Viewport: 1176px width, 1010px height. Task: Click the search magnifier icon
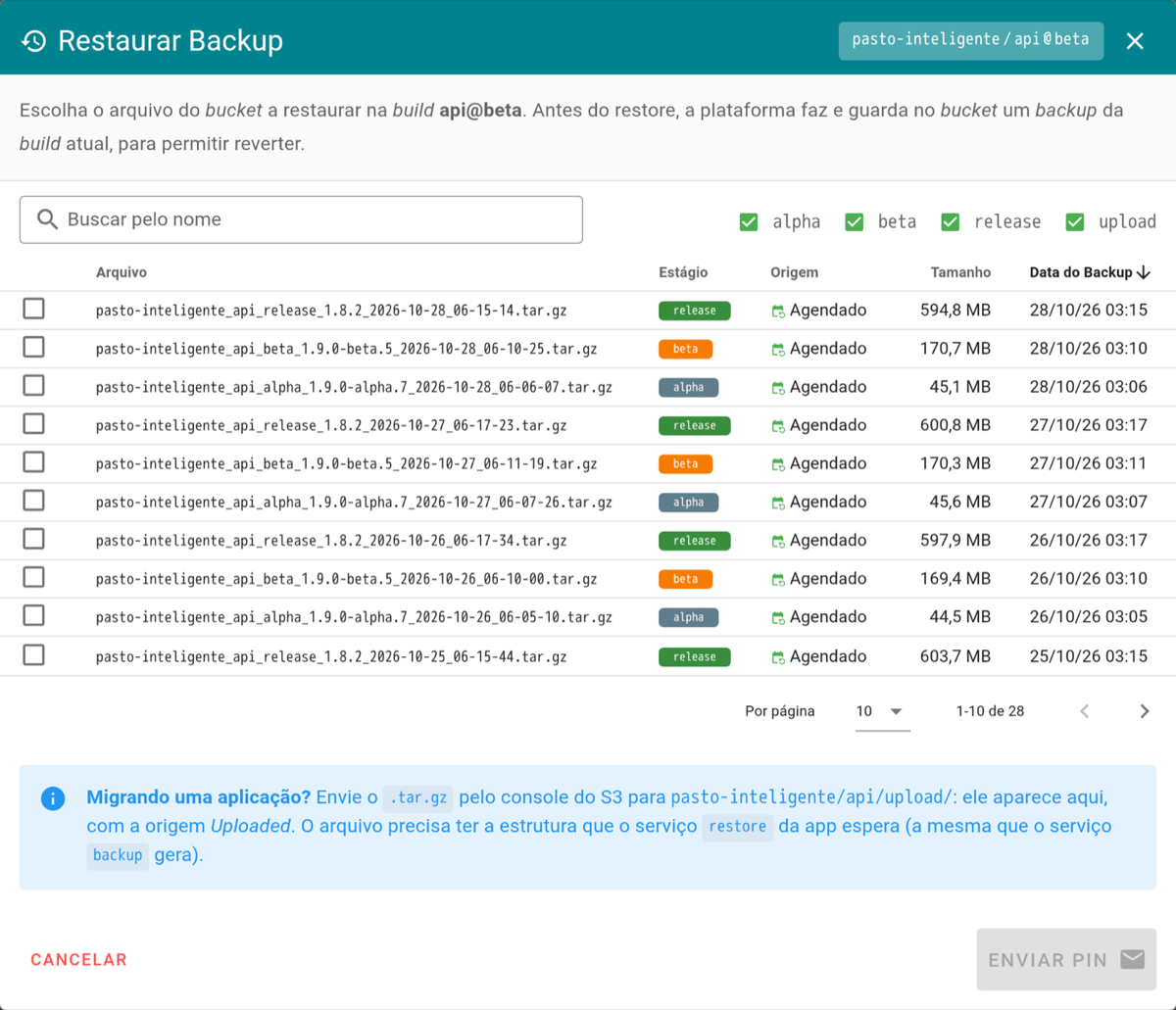[47, 219]
